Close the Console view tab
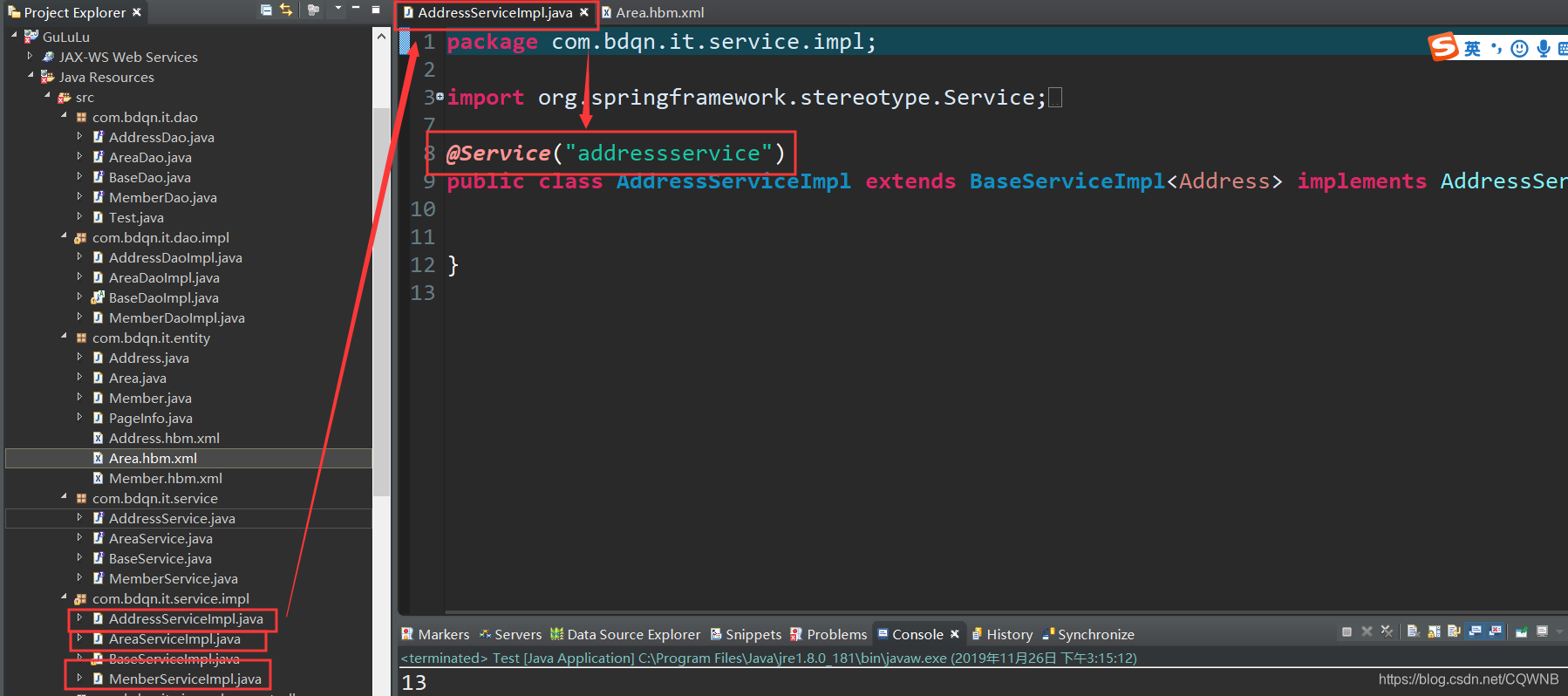The width and height of the screenshot is (1568, 696). pos(955,634)
